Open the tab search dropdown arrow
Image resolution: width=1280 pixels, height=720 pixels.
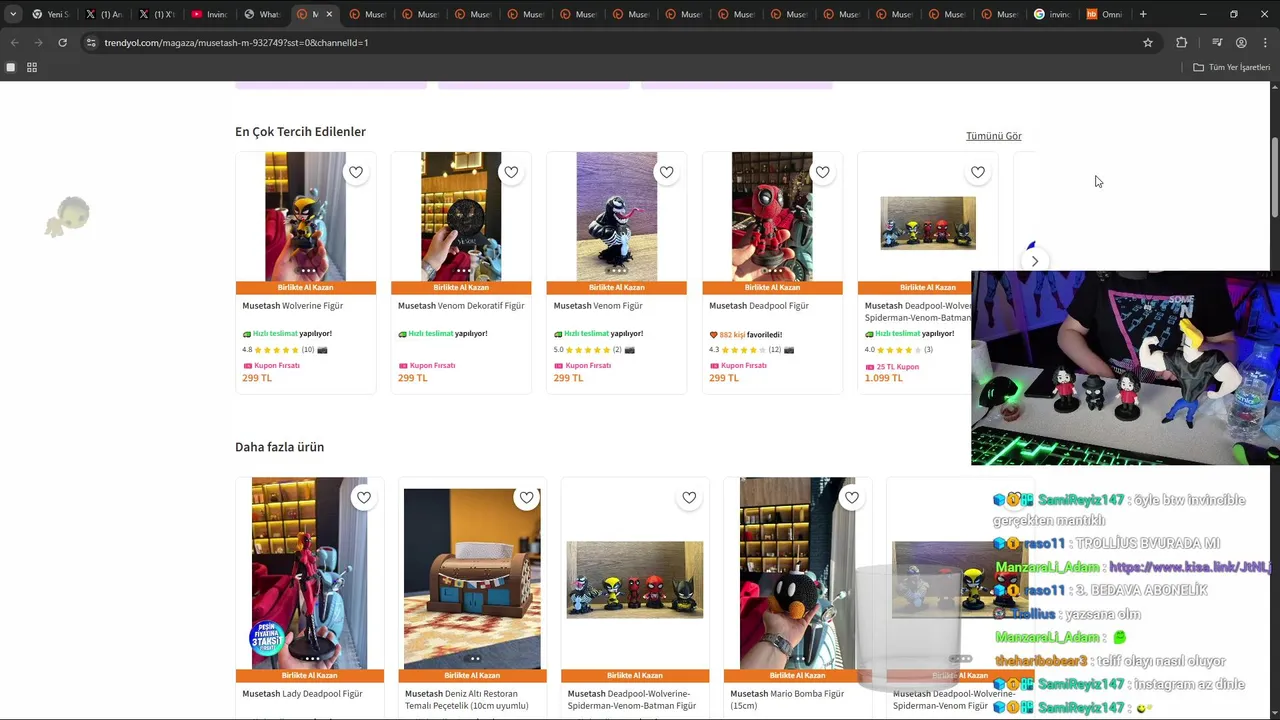(x=13, y=14)
